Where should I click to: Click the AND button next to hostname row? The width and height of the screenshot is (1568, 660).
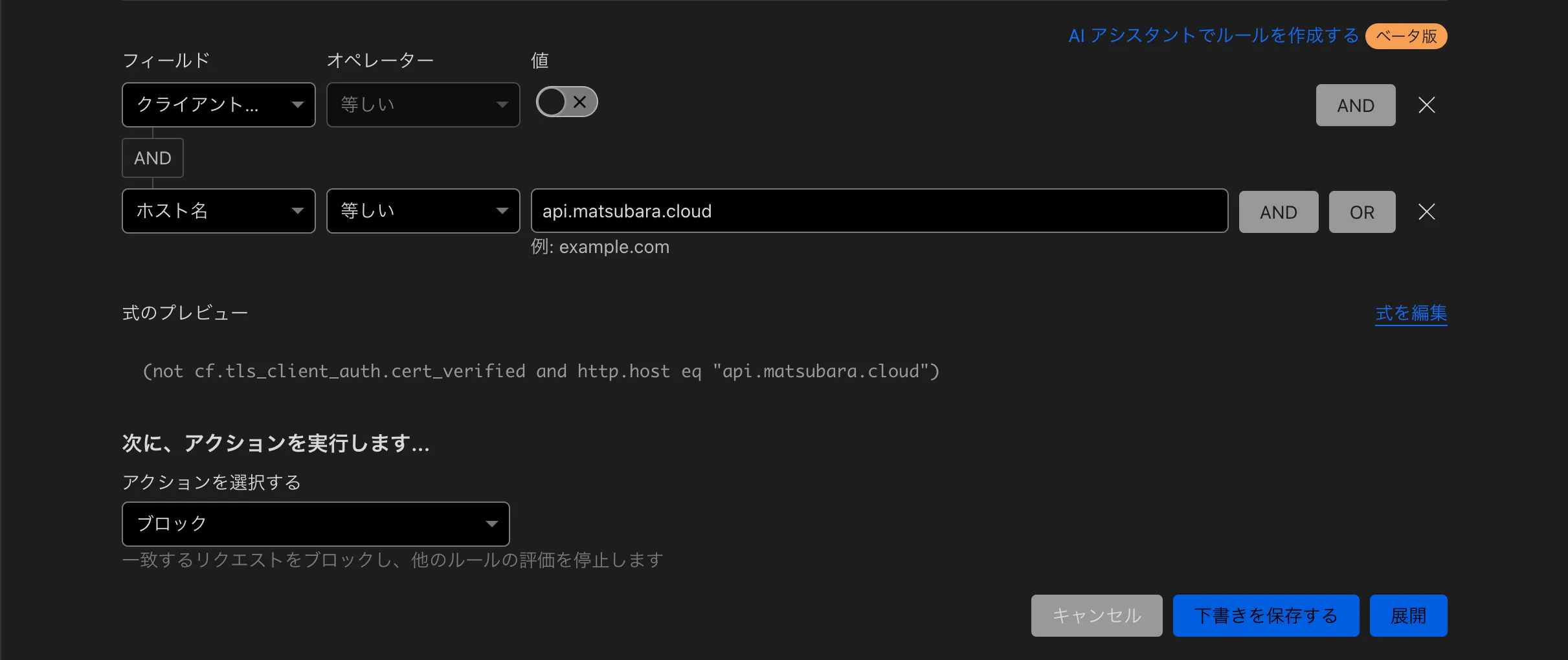1277,212
